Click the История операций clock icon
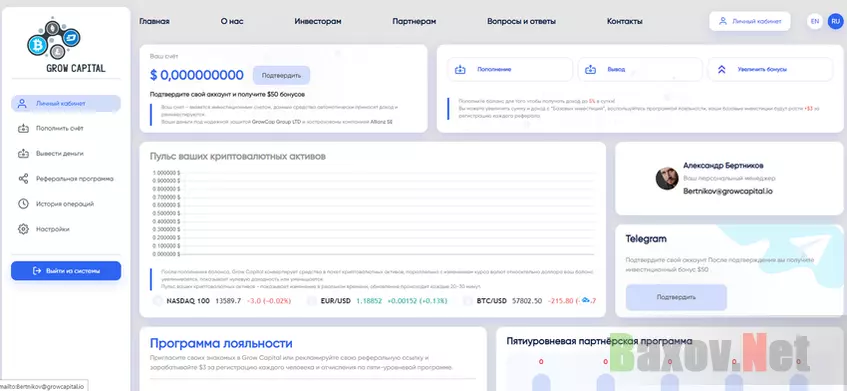 coord(23,204)
